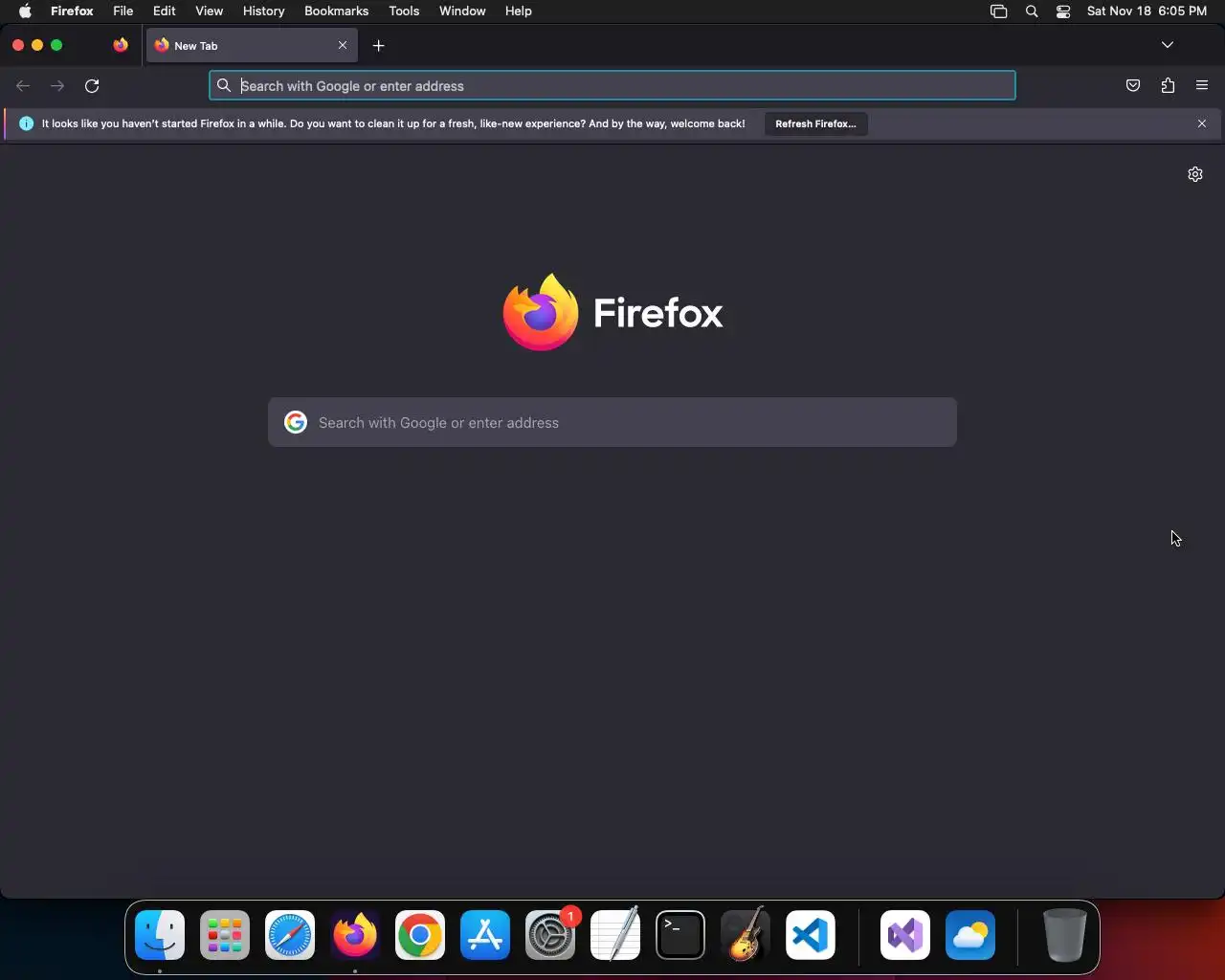Image resolution: width=1225 pixels, height=980 pixels.
Task: Click Firefox icon in the Dock
Action: (355, 935)
